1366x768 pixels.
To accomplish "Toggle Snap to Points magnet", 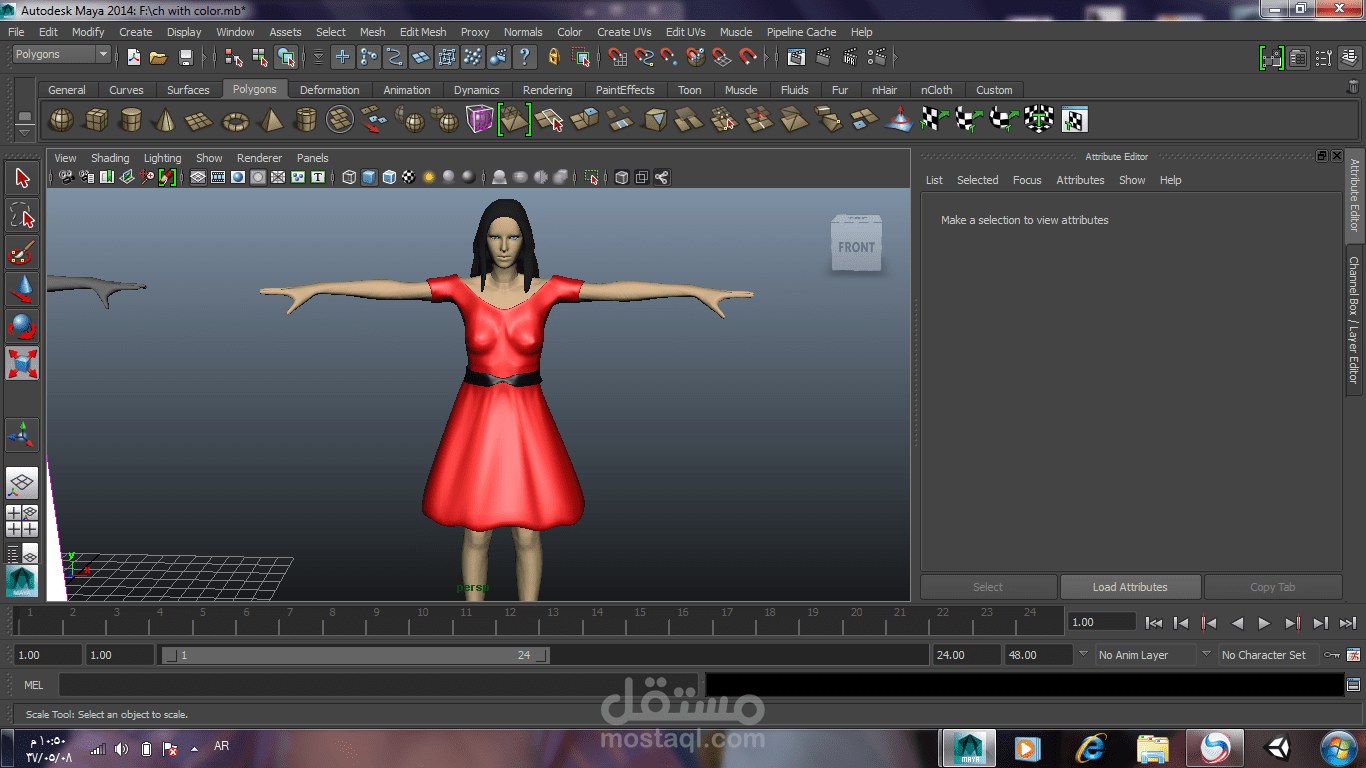I will point(670,57).
